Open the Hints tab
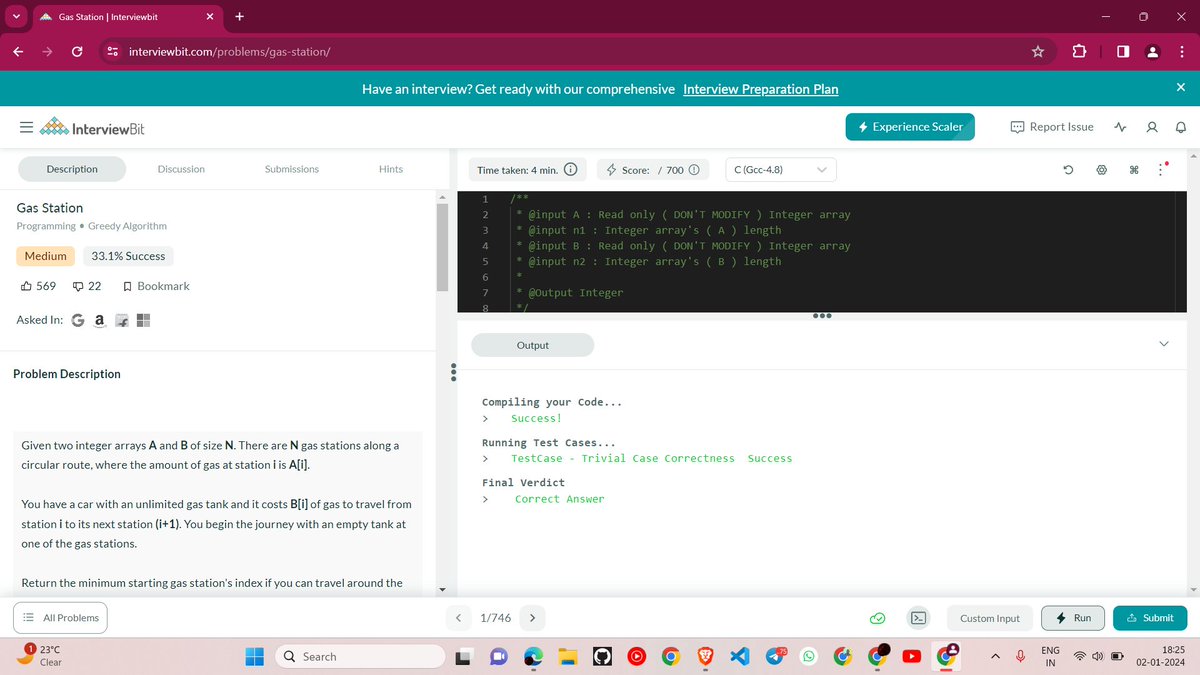Image resolution: width=1200 pixels, height=675 pixels. point(390,169)
